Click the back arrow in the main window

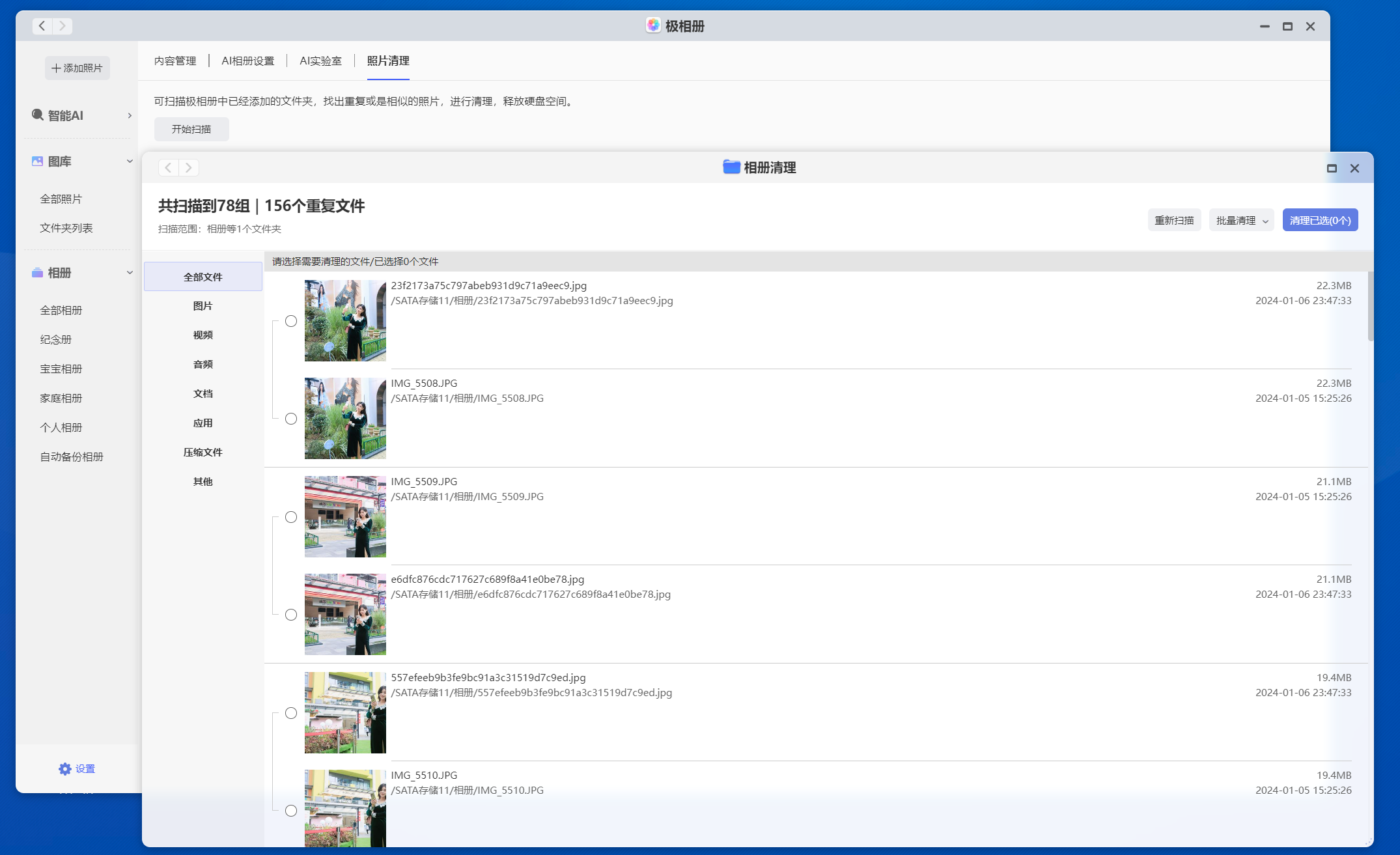click(x=41, y=26)
